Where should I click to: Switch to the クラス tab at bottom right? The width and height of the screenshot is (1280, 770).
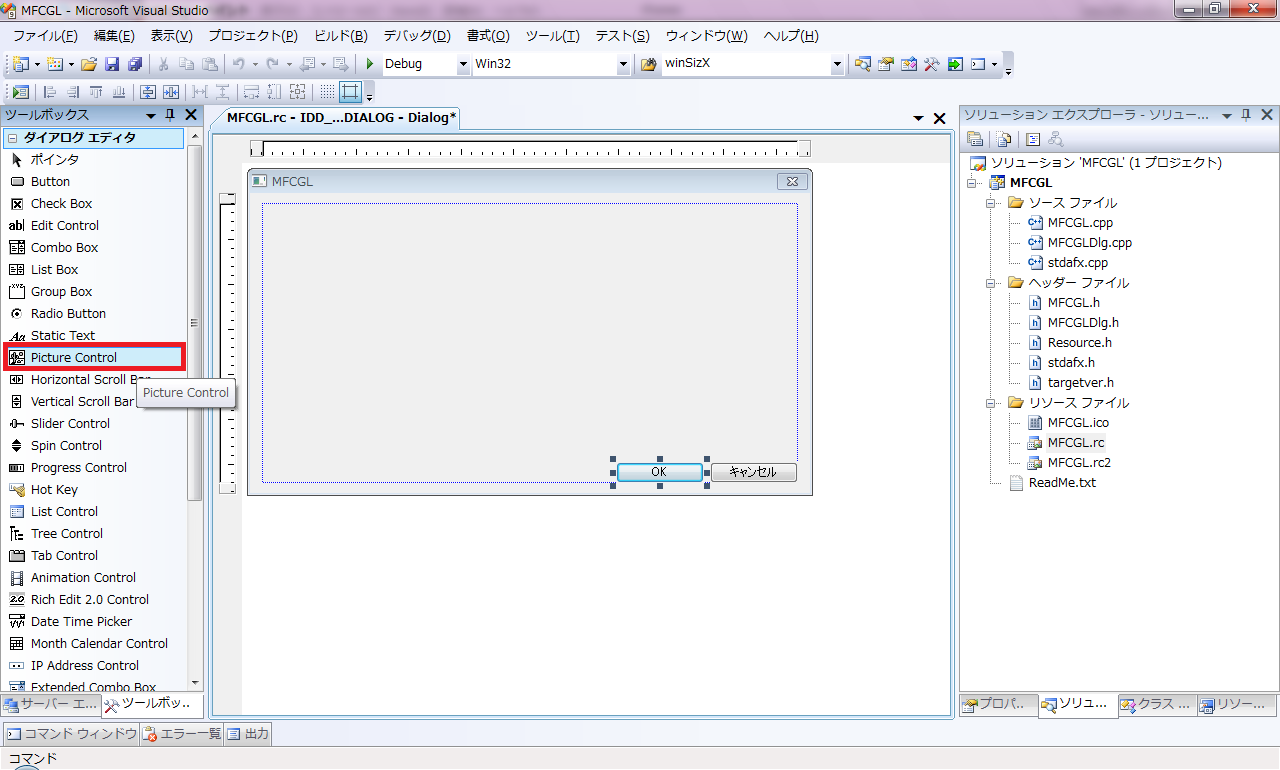1156,705
